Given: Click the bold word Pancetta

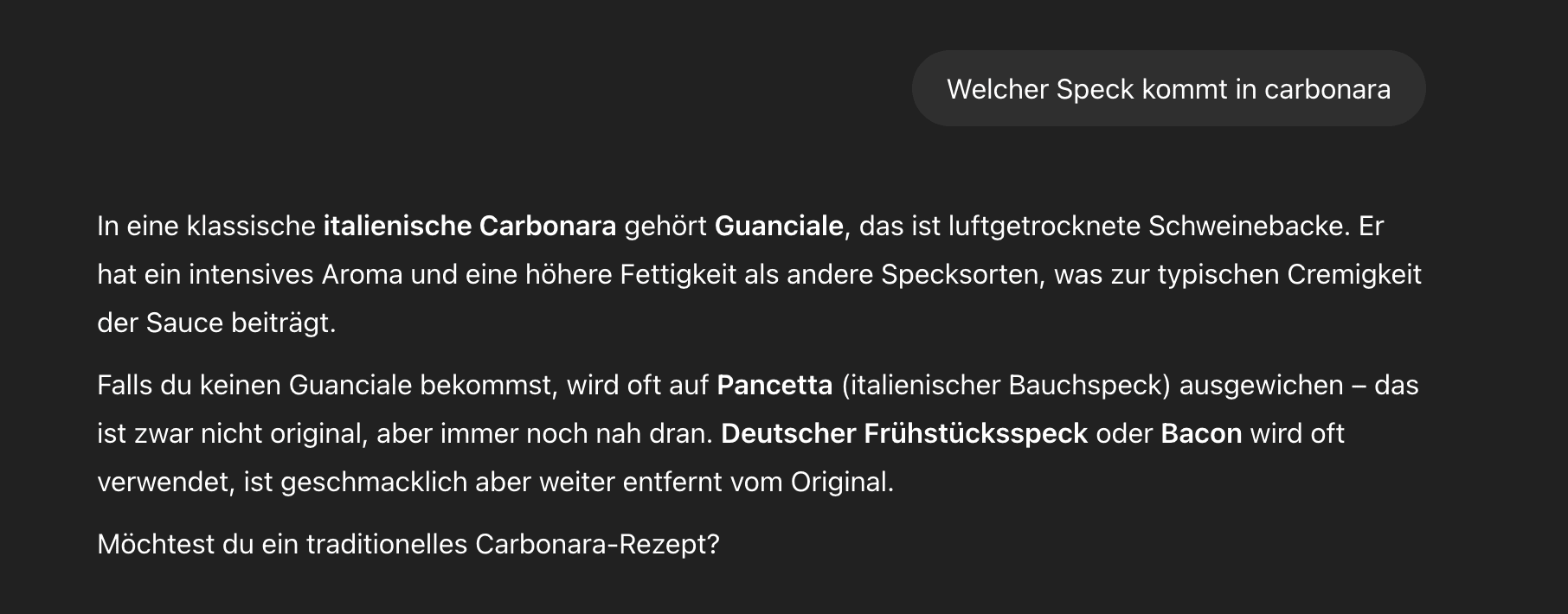Looking at the screenshot, I should [x=774, y=385].
